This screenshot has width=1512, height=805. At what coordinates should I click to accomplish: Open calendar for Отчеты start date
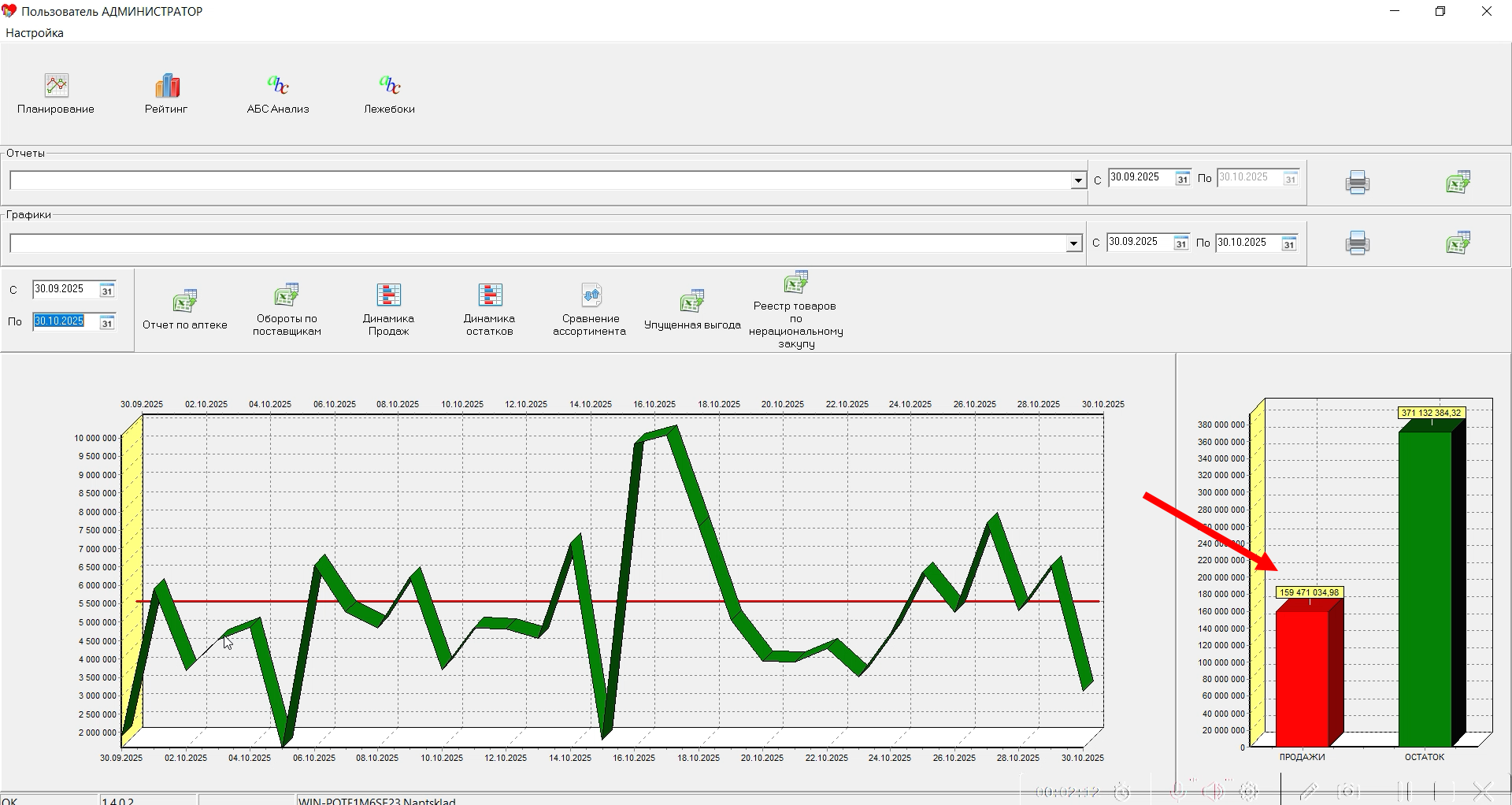click(x=1182, y=179)
